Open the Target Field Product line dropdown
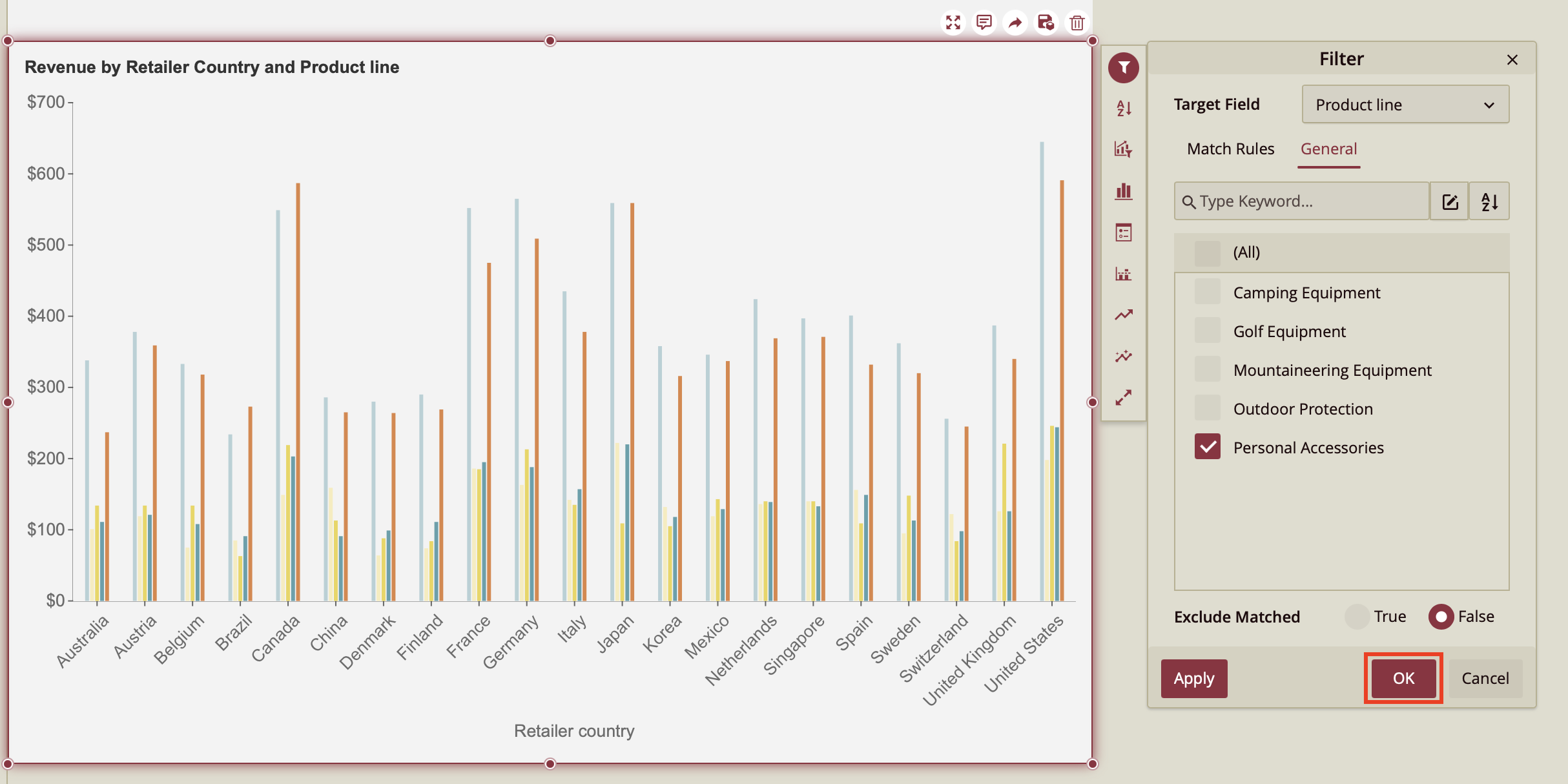This screenshot has width=1568, height=784. 1405,105
